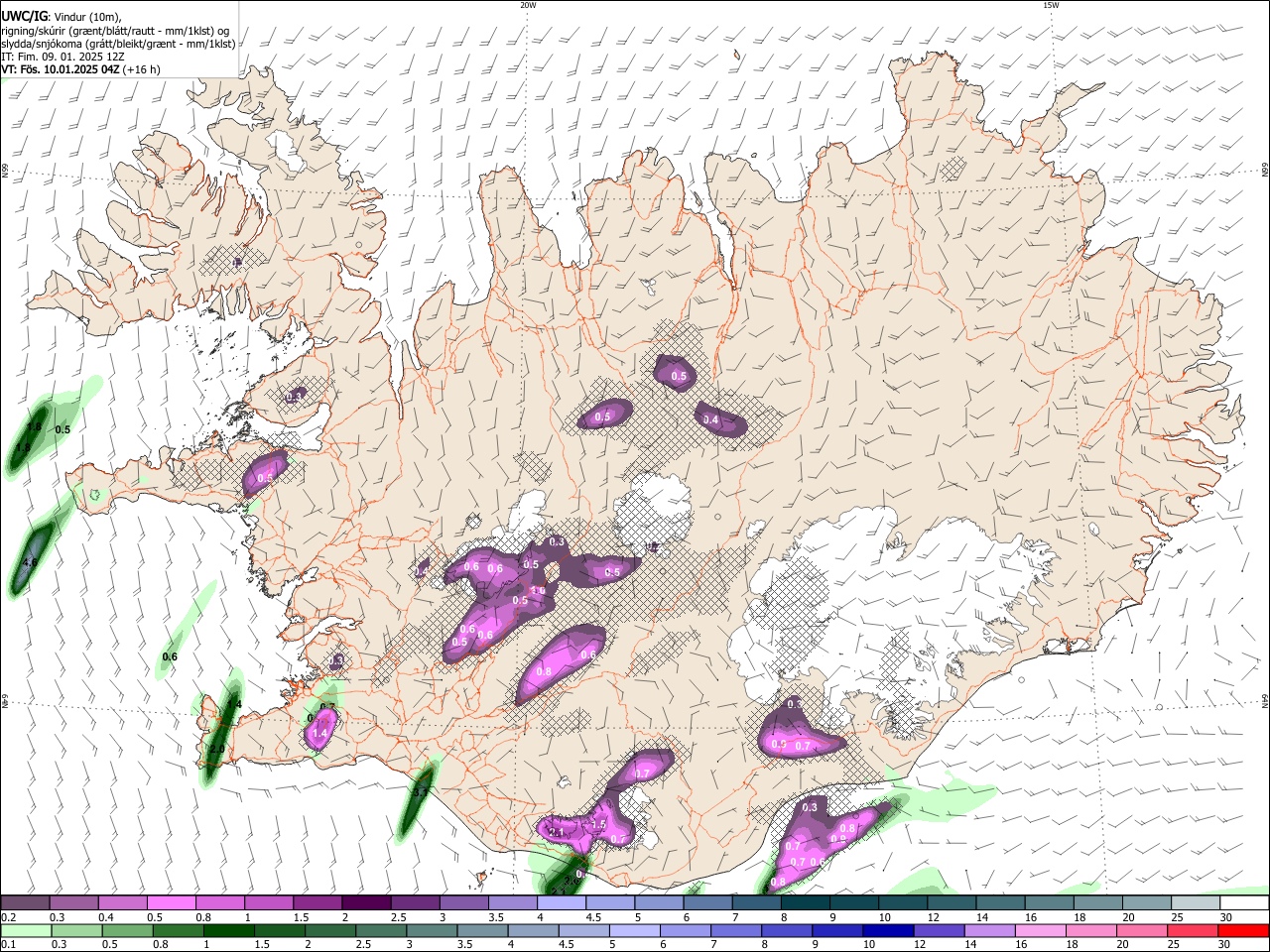The height and width of the screenshot is (952, 1270).
Task: Click the darkest green 1 swatch, bottom legend row
Action: pyautogui.click(x=228, y=931)
